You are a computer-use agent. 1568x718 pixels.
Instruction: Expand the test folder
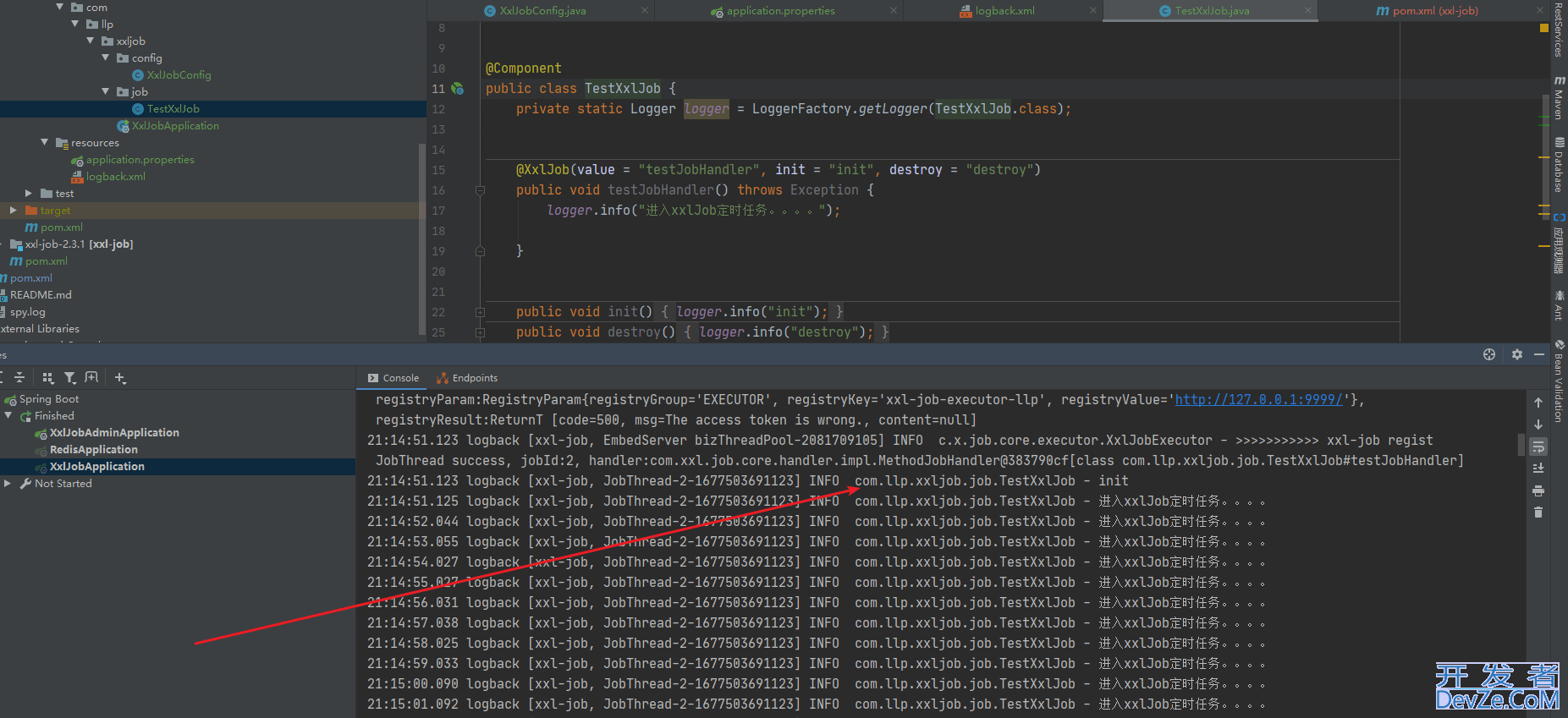click(29, 193)
